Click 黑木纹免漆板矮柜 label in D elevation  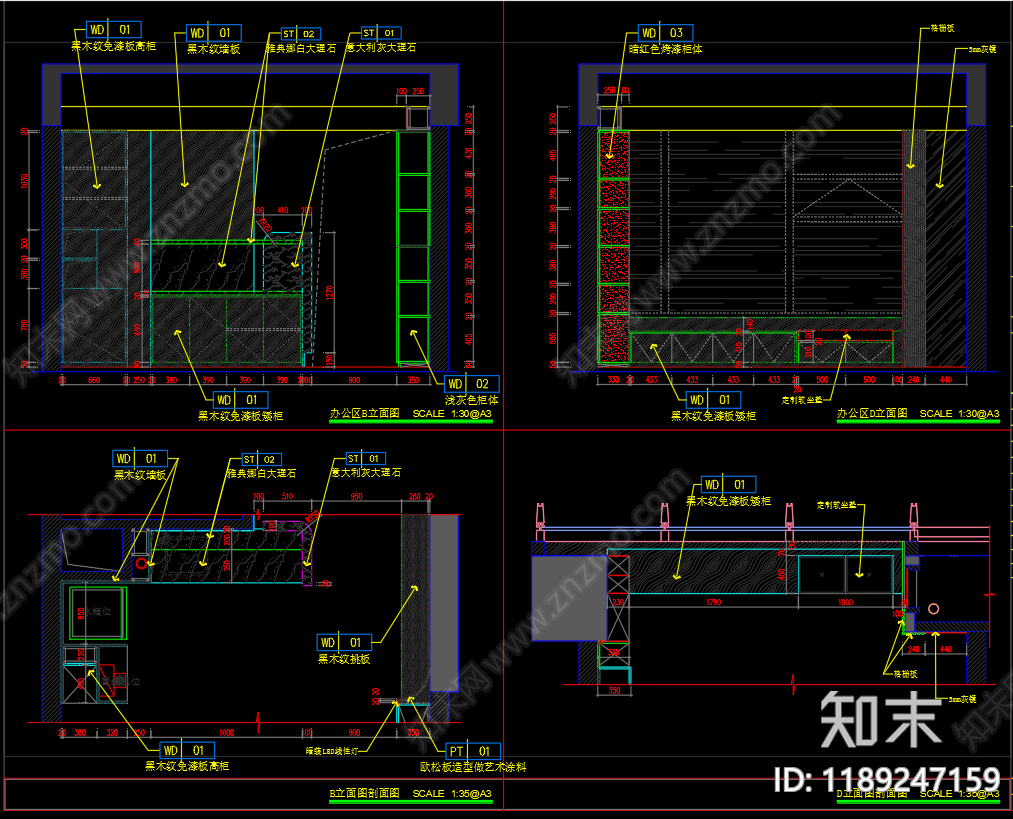pyautogui.click(x=713, y=417)
